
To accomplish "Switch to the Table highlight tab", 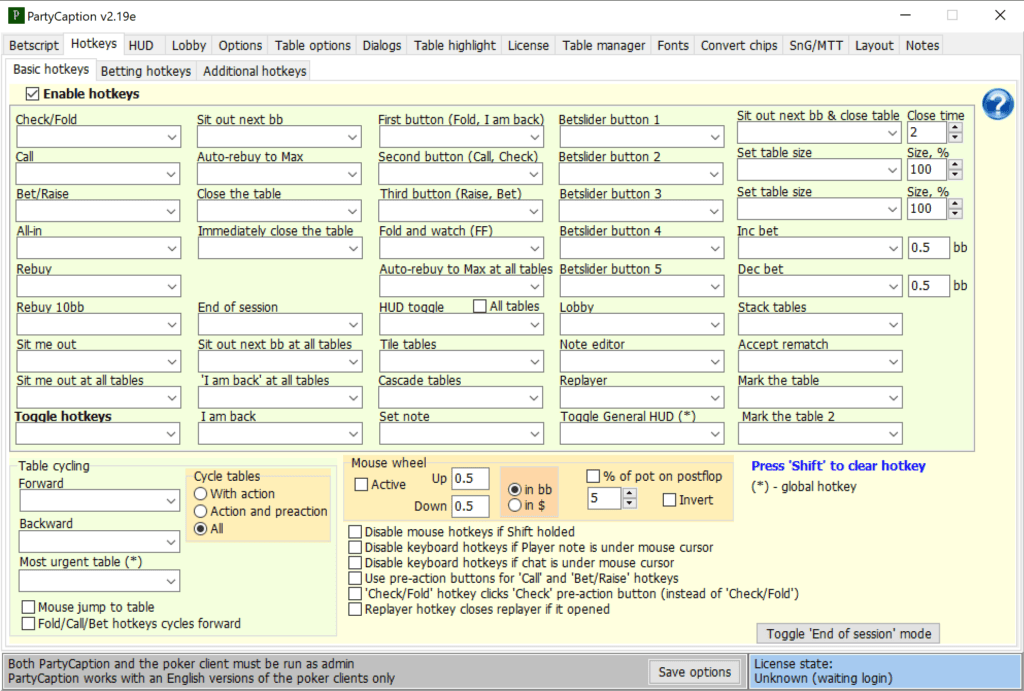I will click(x=455, y=46).
